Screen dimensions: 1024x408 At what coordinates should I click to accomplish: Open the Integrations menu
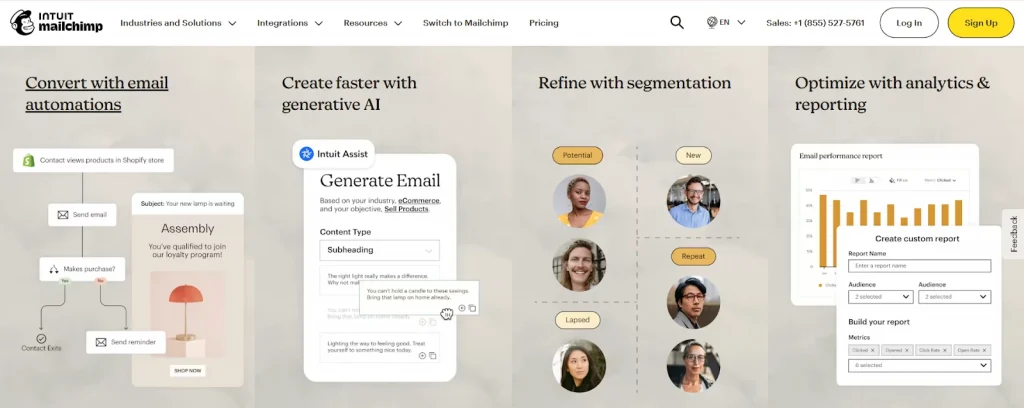pos(289,23)
